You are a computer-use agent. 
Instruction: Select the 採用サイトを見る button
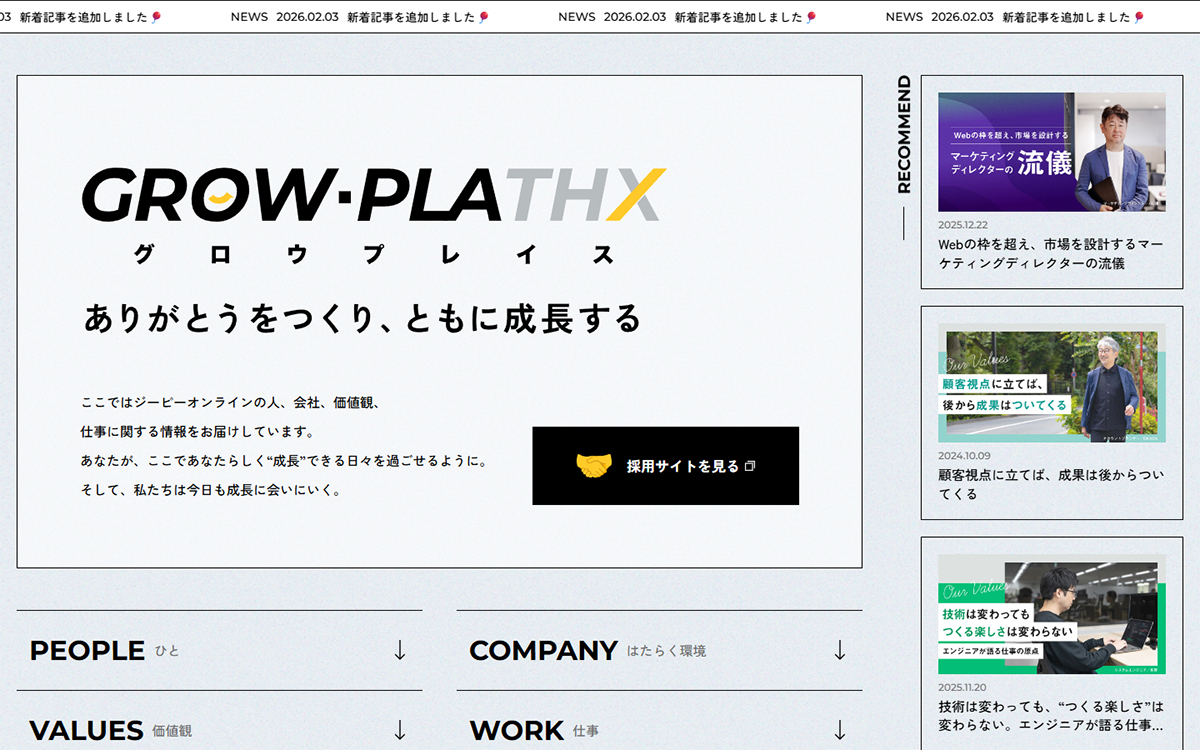666,465
